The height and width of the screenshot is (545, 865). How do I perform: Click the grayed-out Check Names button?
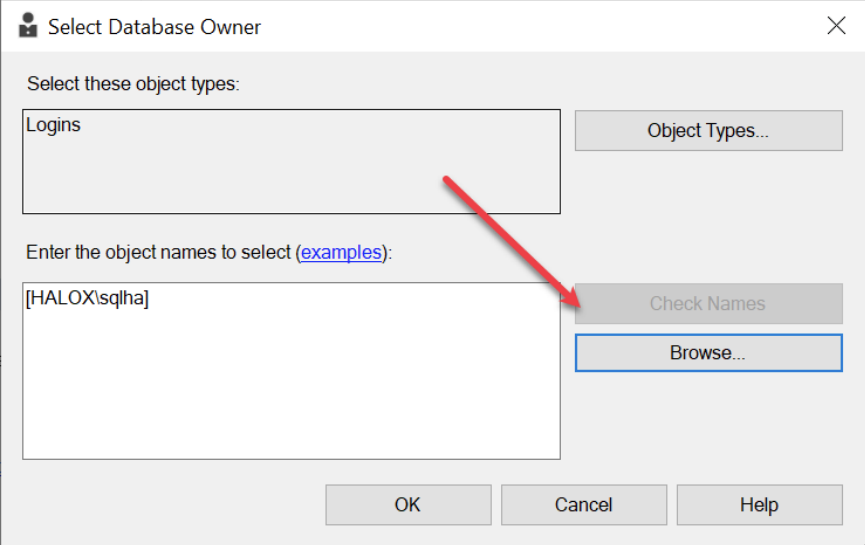[708, 303]
